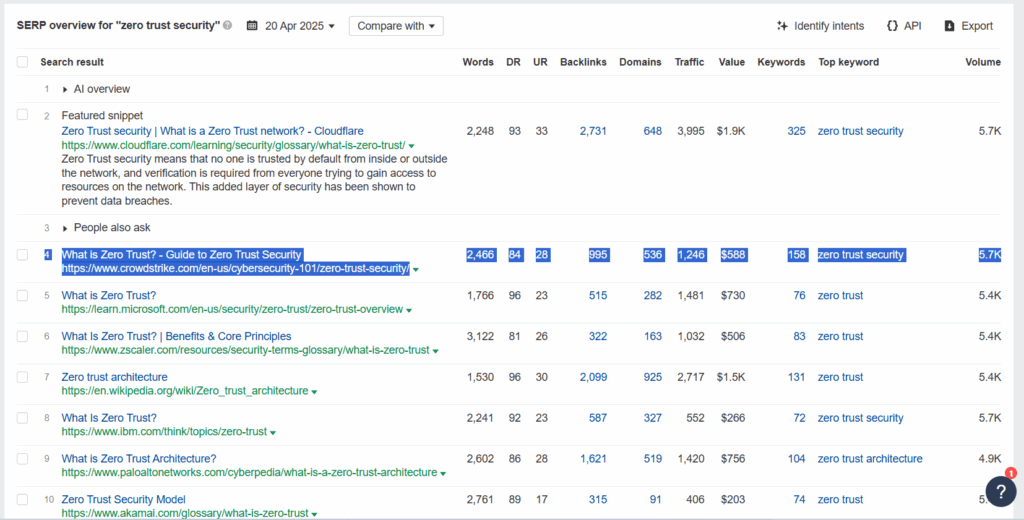The image size is (1024, 520).
Task: Click the Domains column header
Action: click(640, 62)
